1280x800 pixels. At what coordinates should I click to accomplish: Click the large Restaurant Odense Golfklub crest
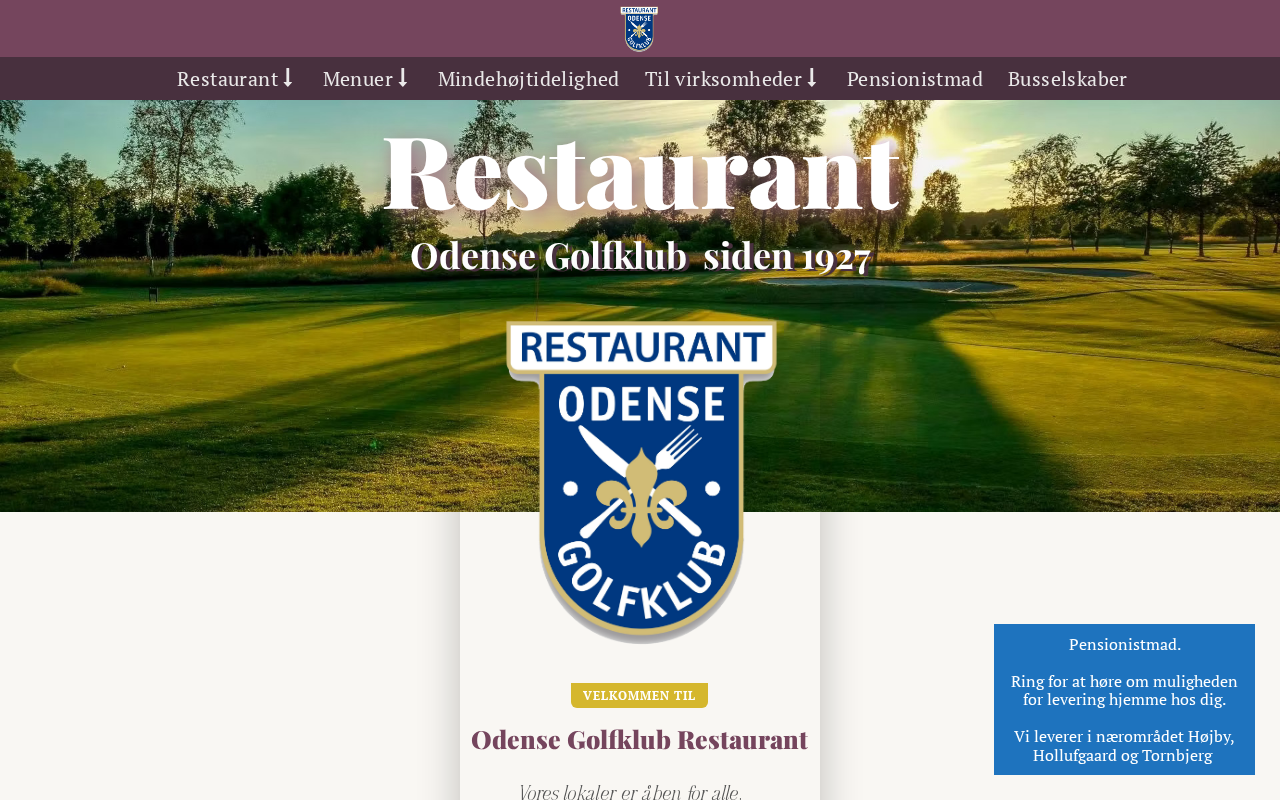pyautogui.click(x=641, y=481)
